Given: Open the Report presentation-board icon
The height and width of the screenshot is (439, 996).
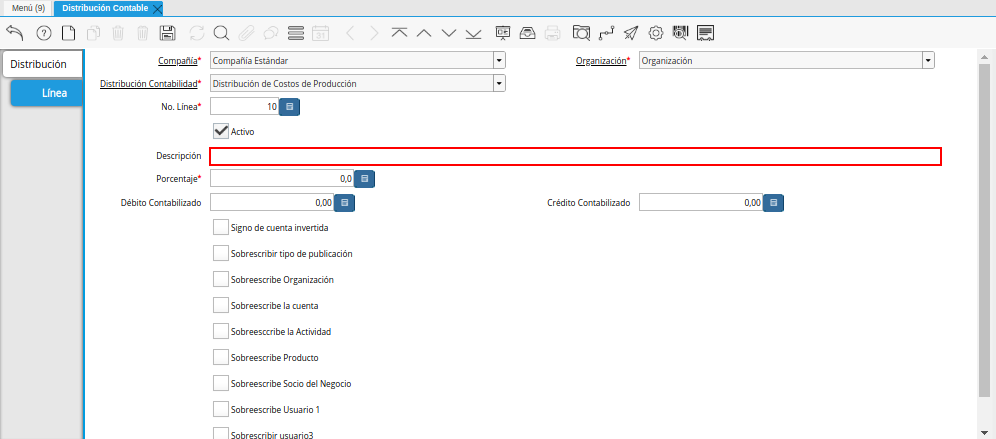Looking at the screenshot, I should tap(503, 33).
